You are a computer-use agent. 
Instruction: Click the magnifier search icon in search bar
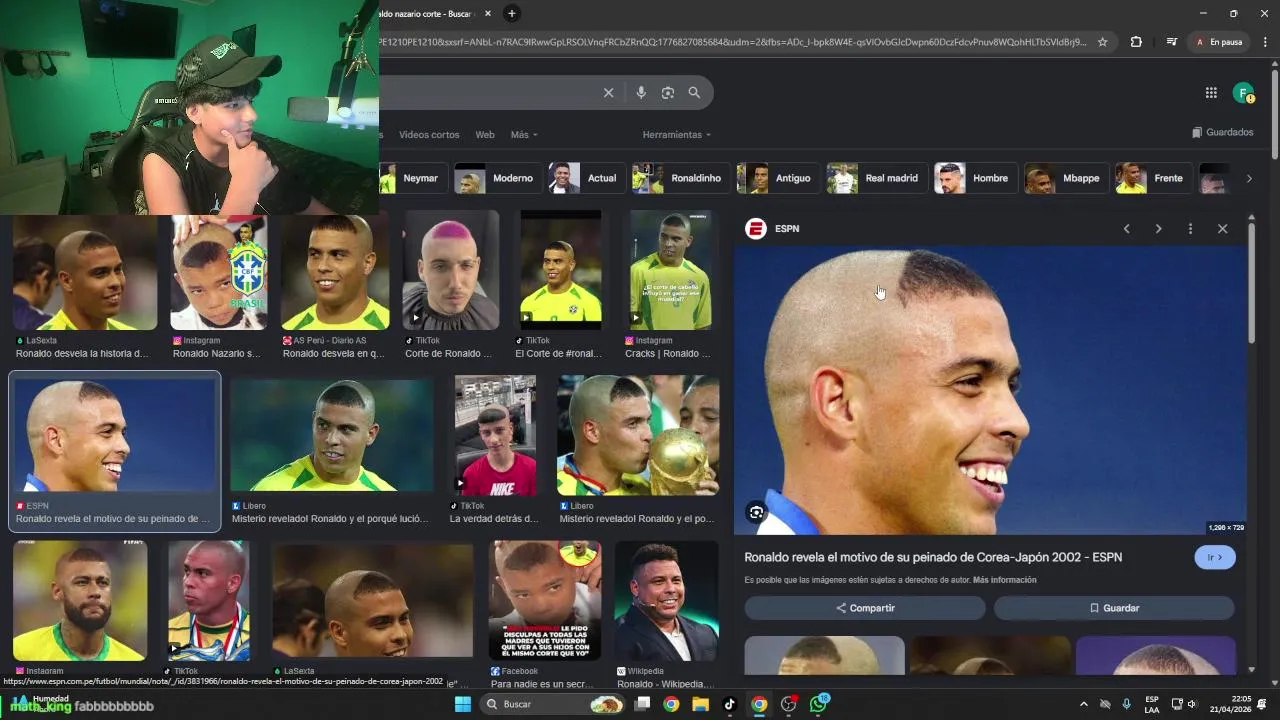694,93
